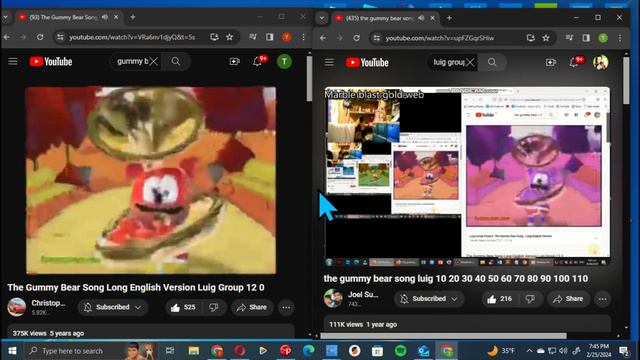The height and width of the screenshot is (360, 640).
Task: Expand the Subscribed chevron on left video
Action: [x=138, y=307]
